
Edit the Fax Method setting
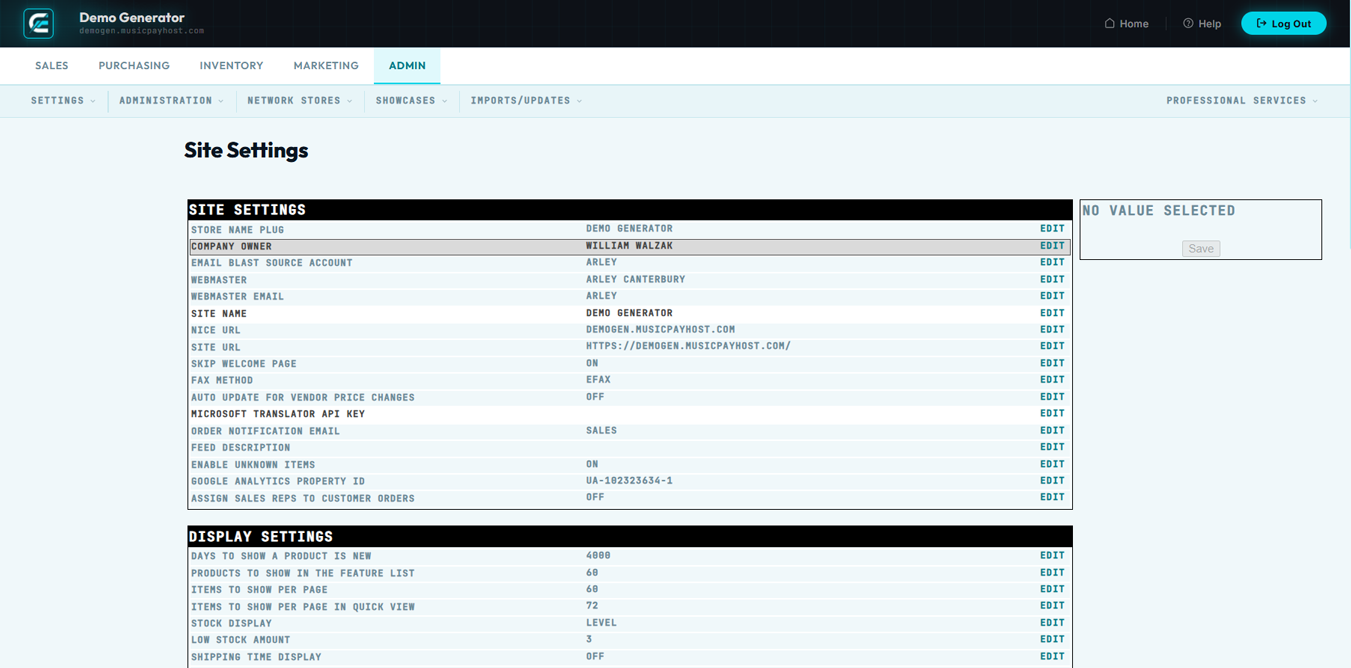click(1052, 380)
